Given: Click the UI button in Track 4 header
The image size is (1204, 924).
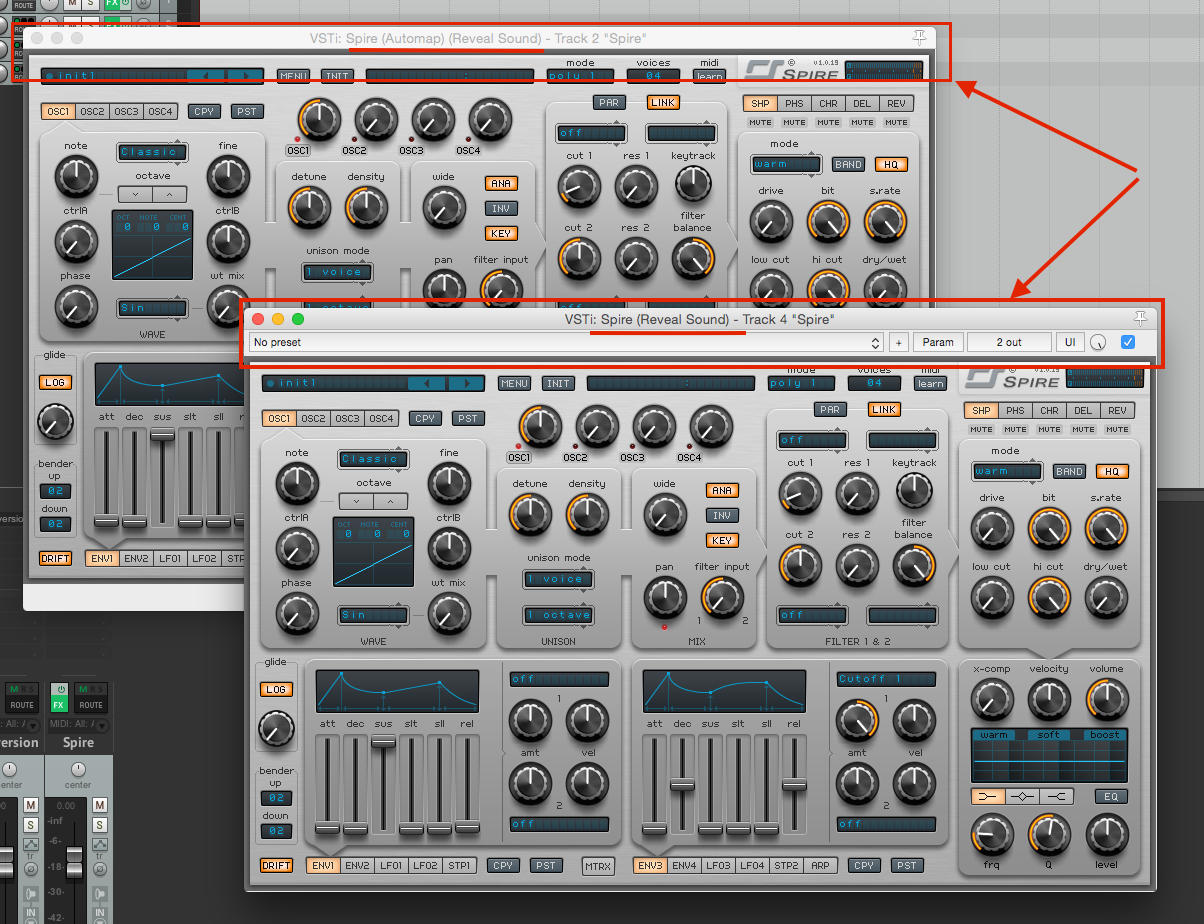Looking at the screenshot, I should point(1070,342).
